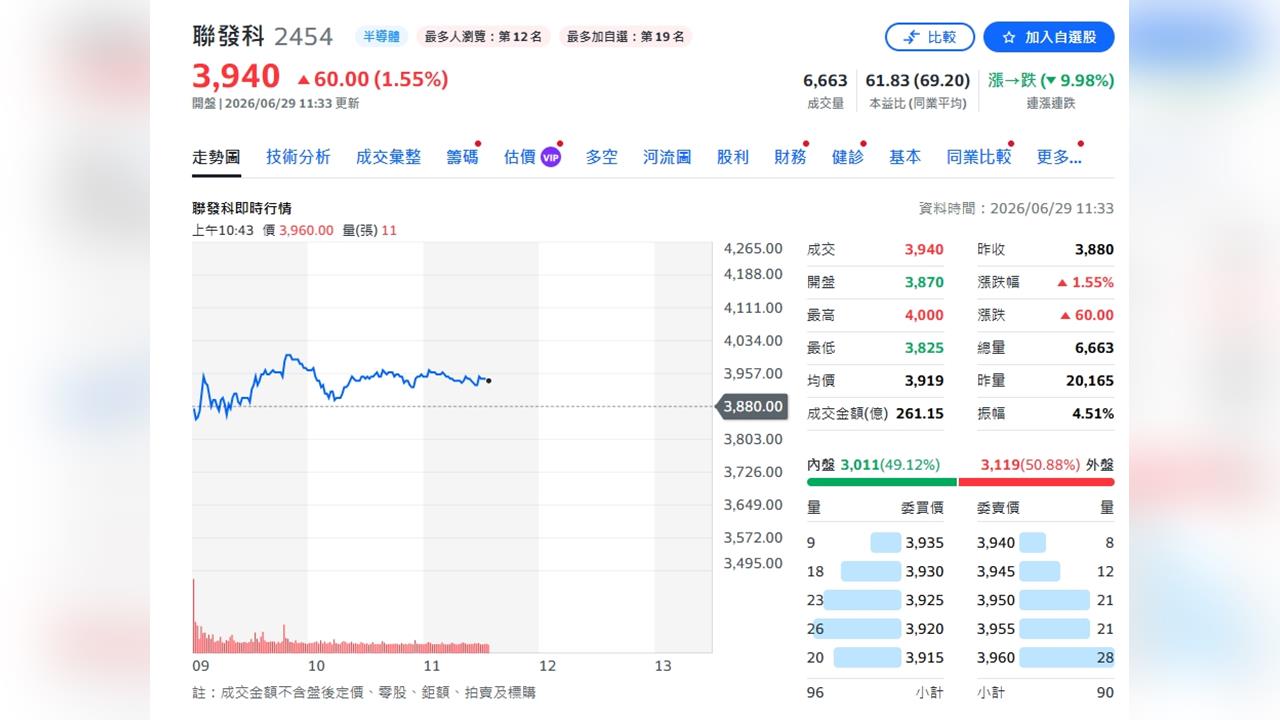Image resolution: width=1280 pixels, height=720 pixels.
Task: Click the 昨量 value 20,165
Action: [1090, 381]
